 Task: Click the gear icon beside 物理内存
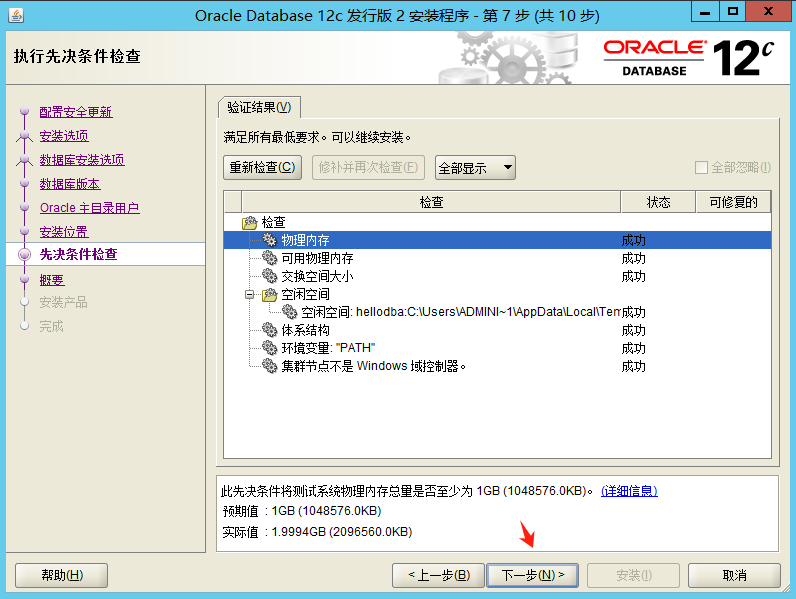click(x=270, y=240)
